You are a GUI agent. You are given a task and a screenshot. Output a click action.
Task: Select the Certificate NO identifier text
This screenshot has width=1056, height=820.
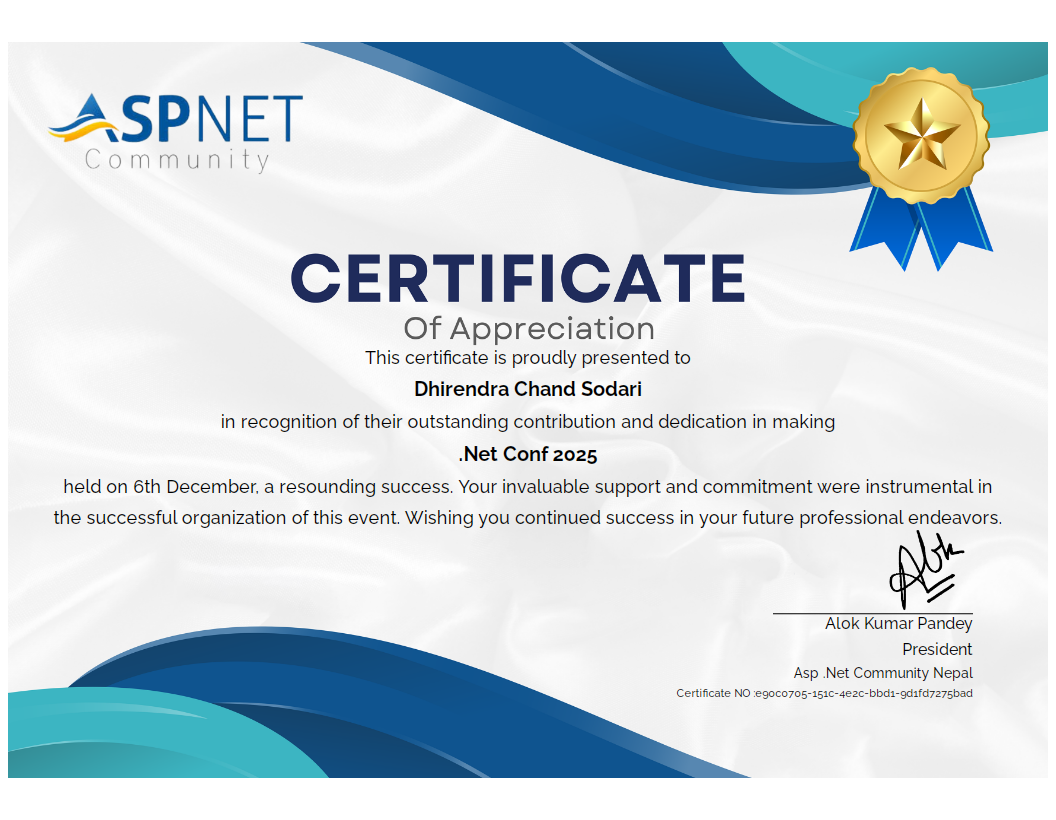click(x=824, y=693)
